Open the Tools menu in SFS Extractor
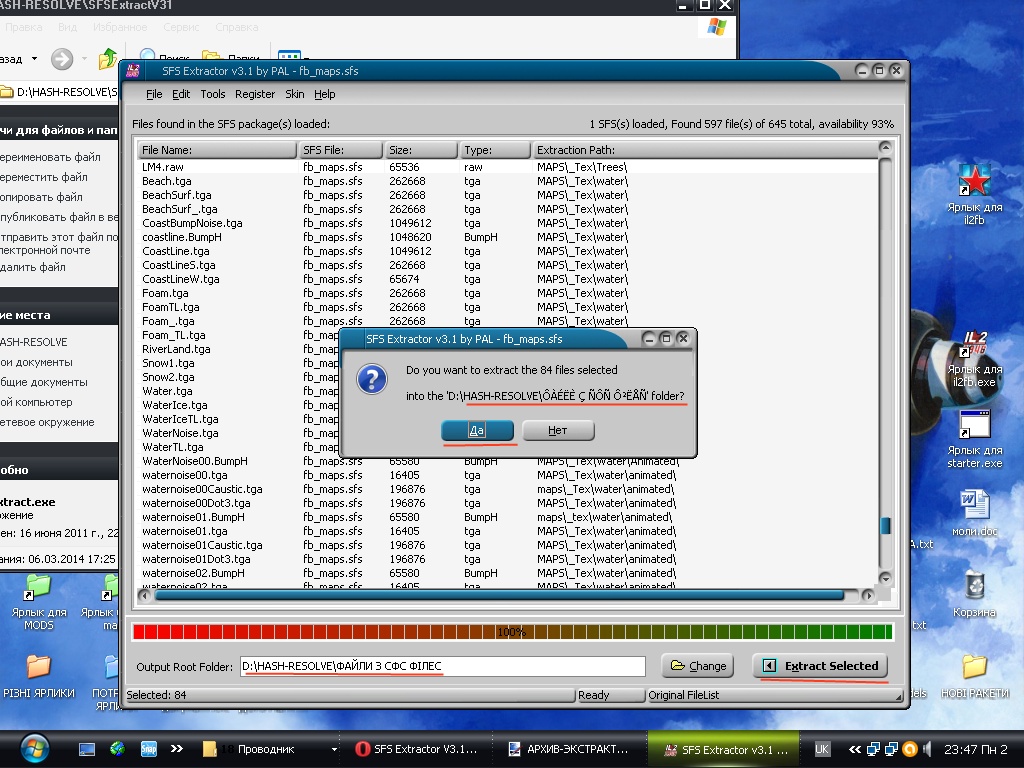 [212, 94]
